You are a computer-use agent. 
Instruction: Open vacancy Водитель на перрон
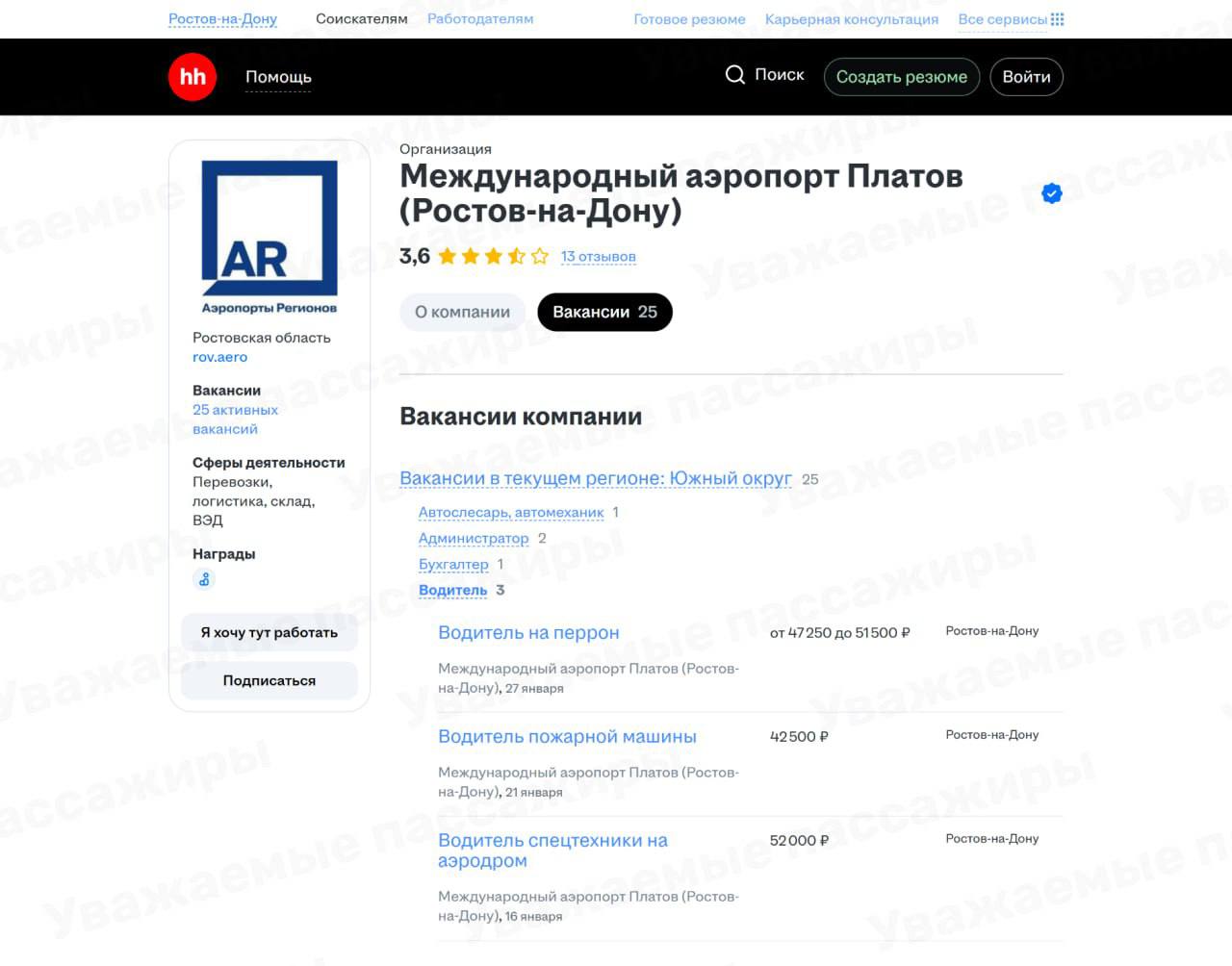pos(528,633)
